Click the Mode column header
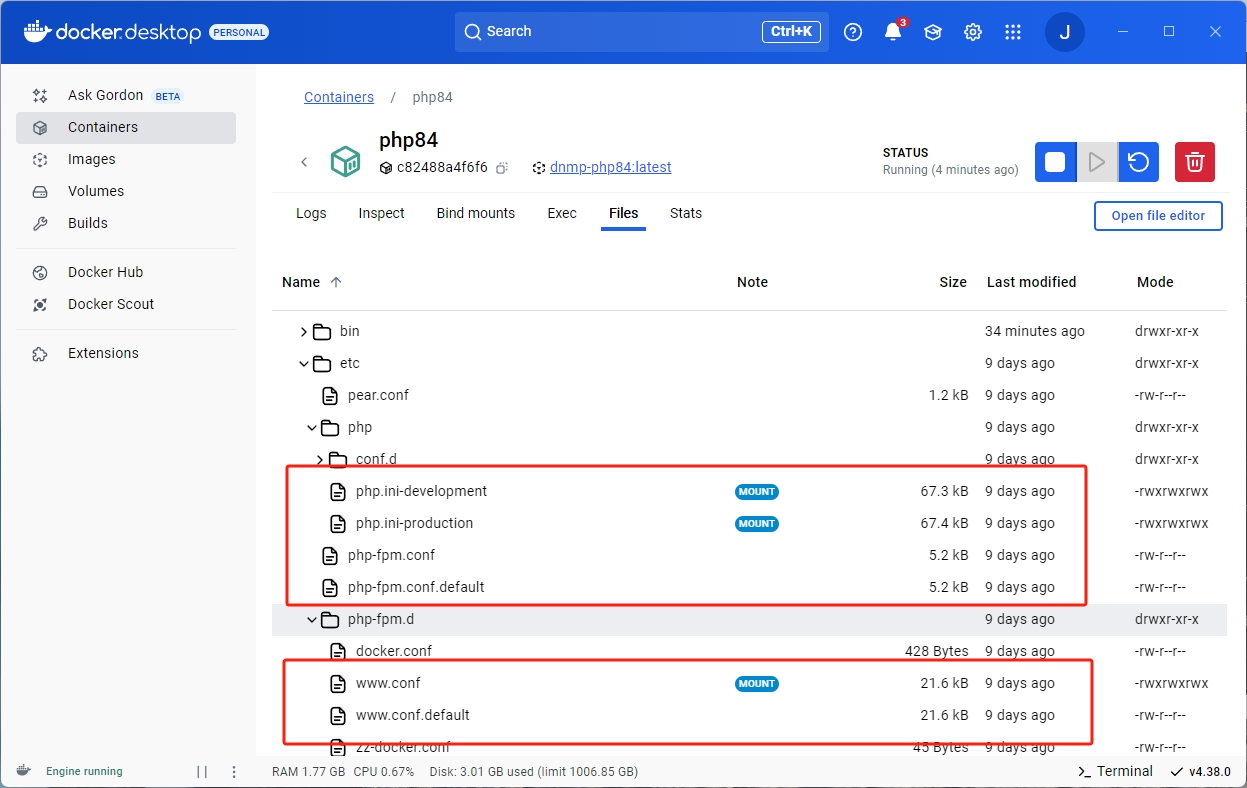This screenshot has height=788, width=1247. click(x=1155, y=282)
